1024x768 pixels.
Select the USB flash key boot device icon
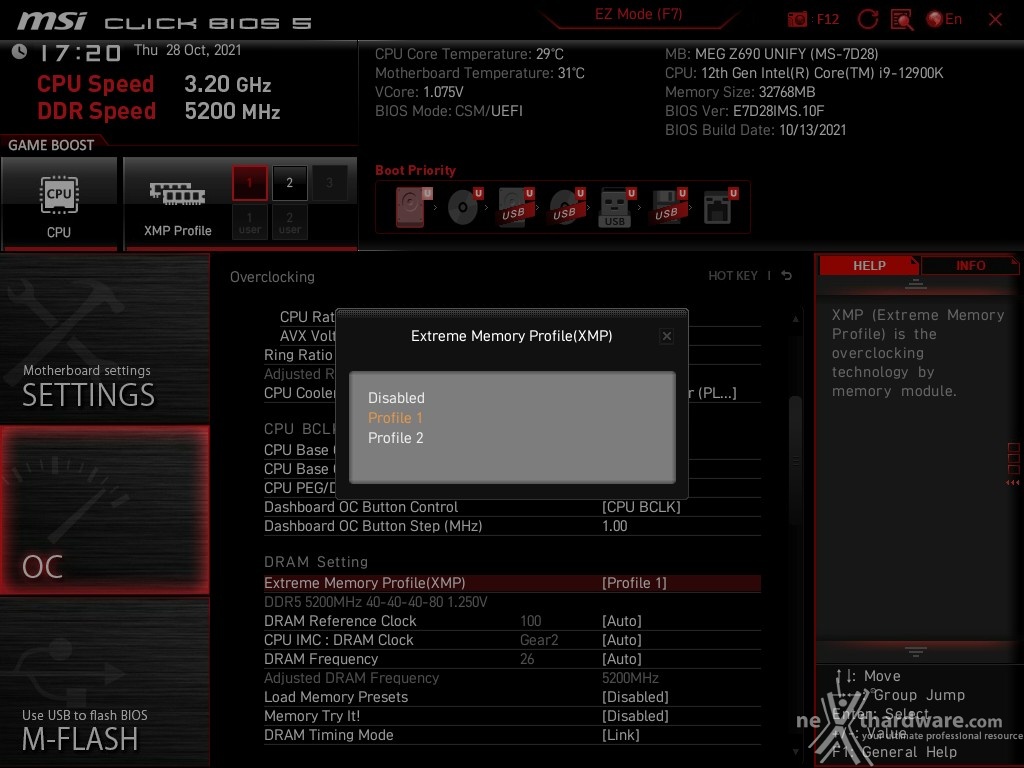pyautogui.click(x=616, y=207)
